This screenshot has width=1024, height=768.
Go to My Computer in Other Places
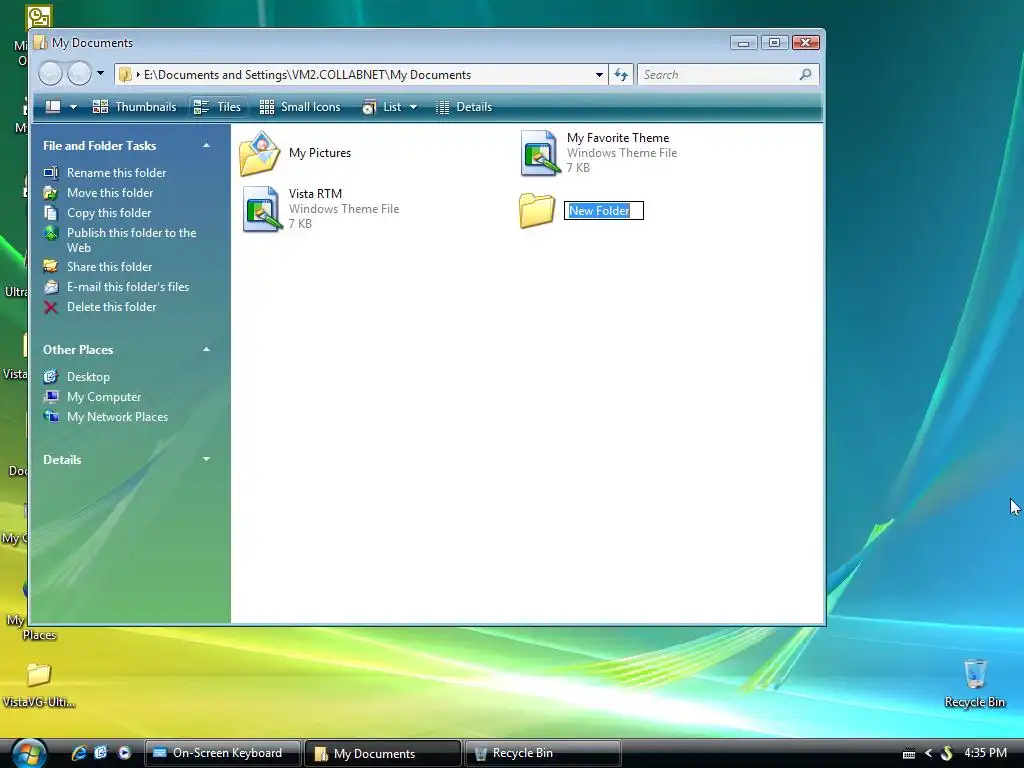[104, 397]
